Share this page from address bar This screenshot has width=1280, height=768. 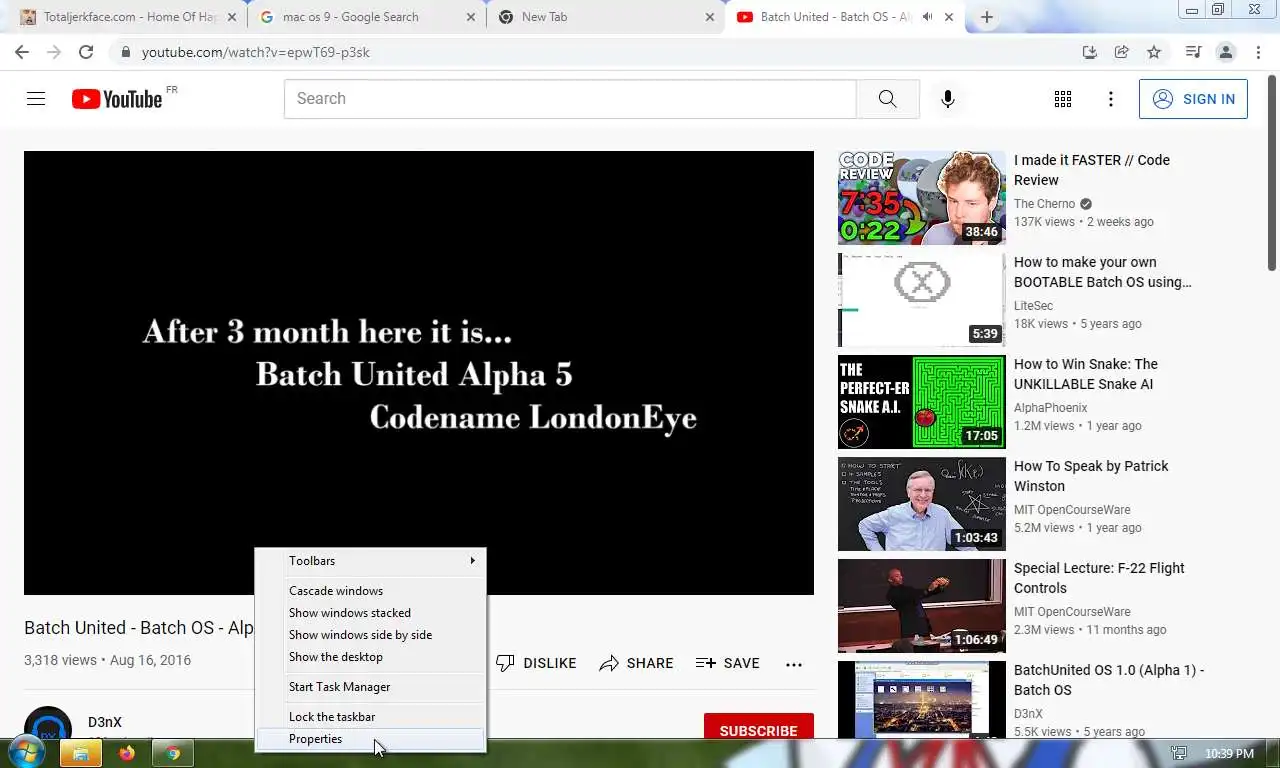[1122, 52]
